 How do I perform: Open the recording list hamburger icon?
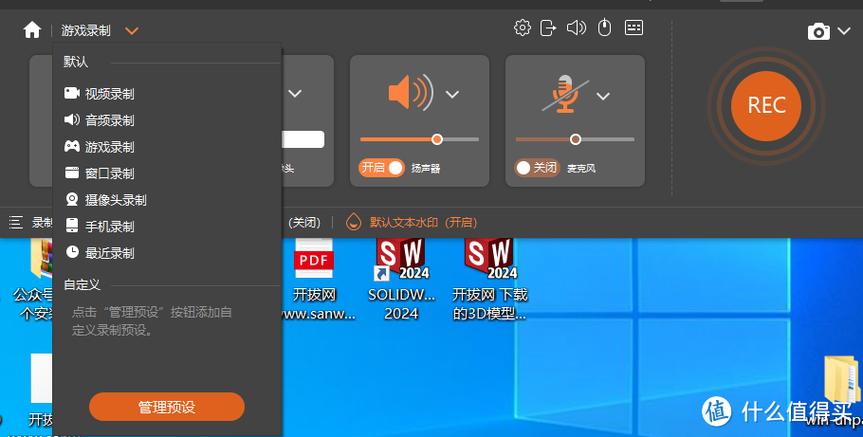coord(15,222)
